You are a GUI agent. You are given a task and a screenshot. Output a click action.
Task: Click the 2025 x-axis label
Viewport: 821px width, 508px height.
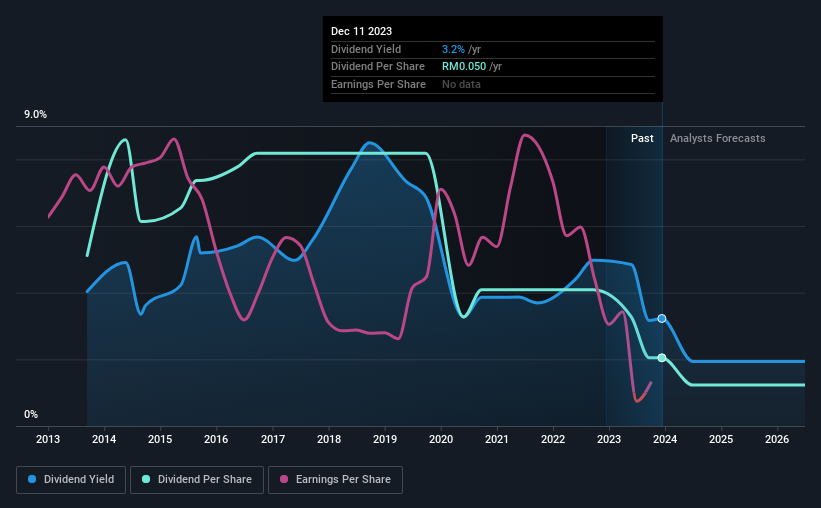click(721, 439)
